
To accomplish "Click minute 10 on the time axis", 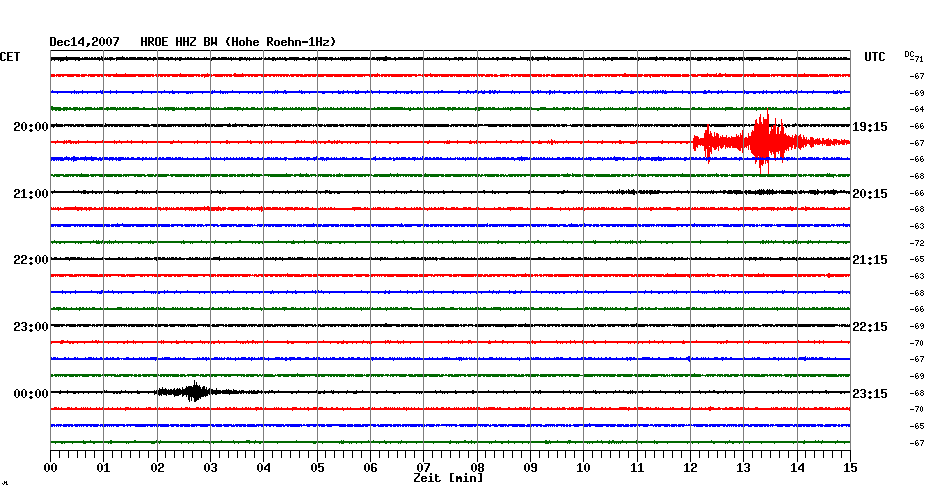I will pyautogui.click(x=584, y=467).
